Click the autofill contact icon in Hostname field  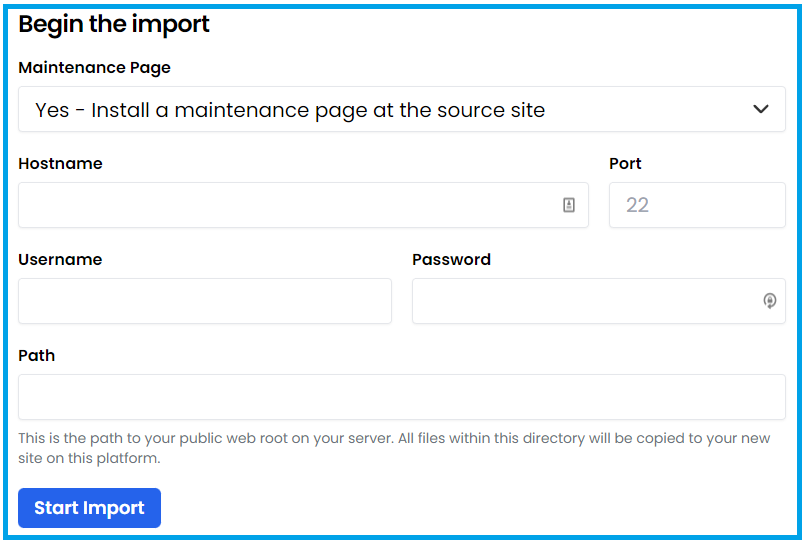[569, 205]
